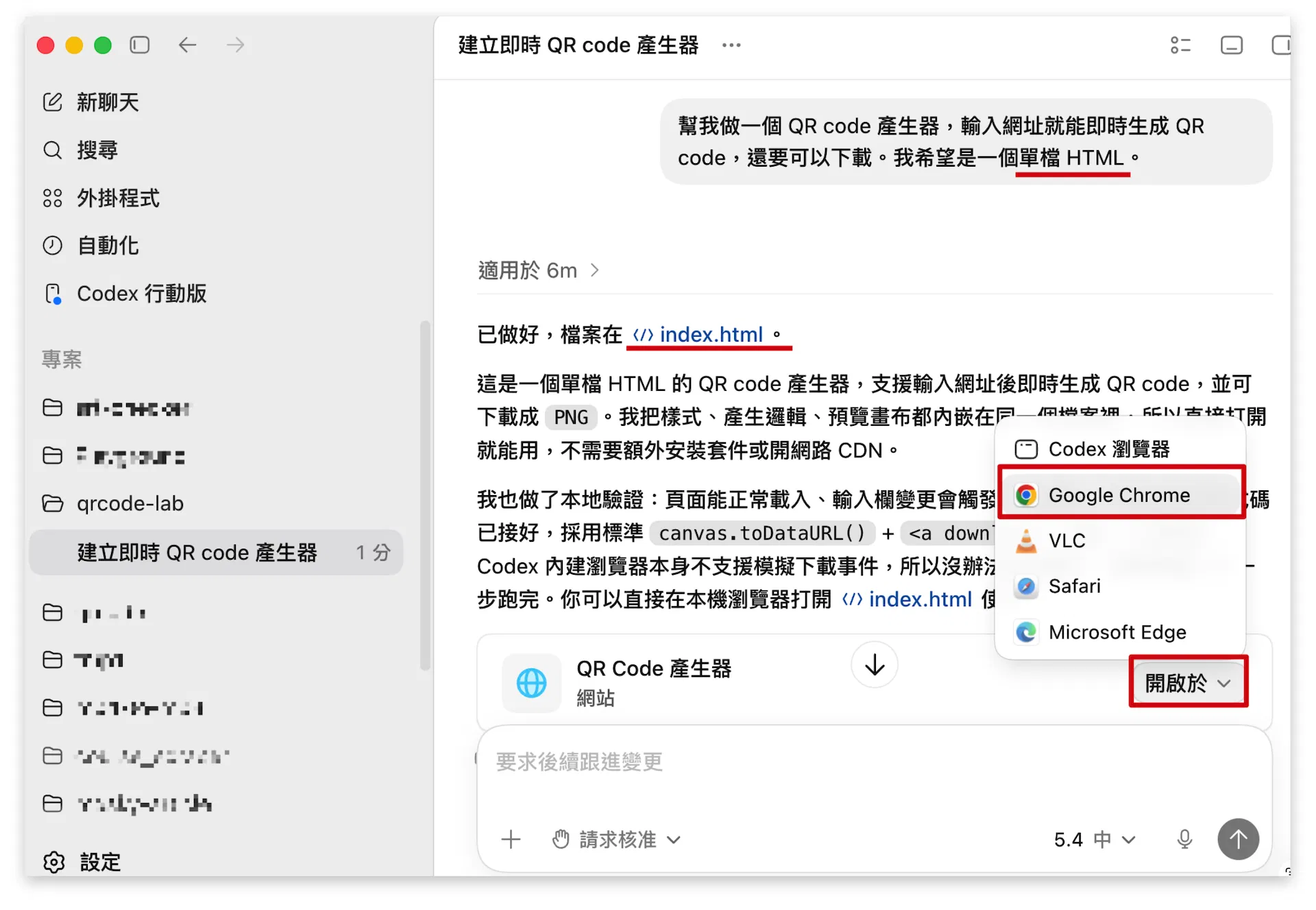Click the canvas.toDataURL() code chip
This screenshot has width=1316, height=910.
pyautogui.click(x=762, y=534)
